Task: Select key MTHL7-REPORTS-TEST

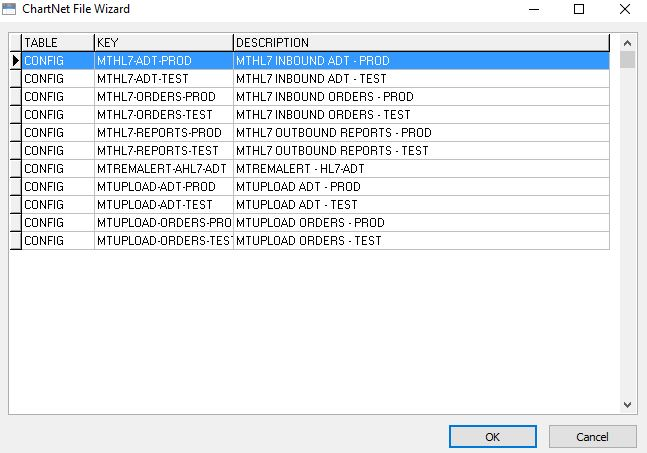Action: pos(164,151)
